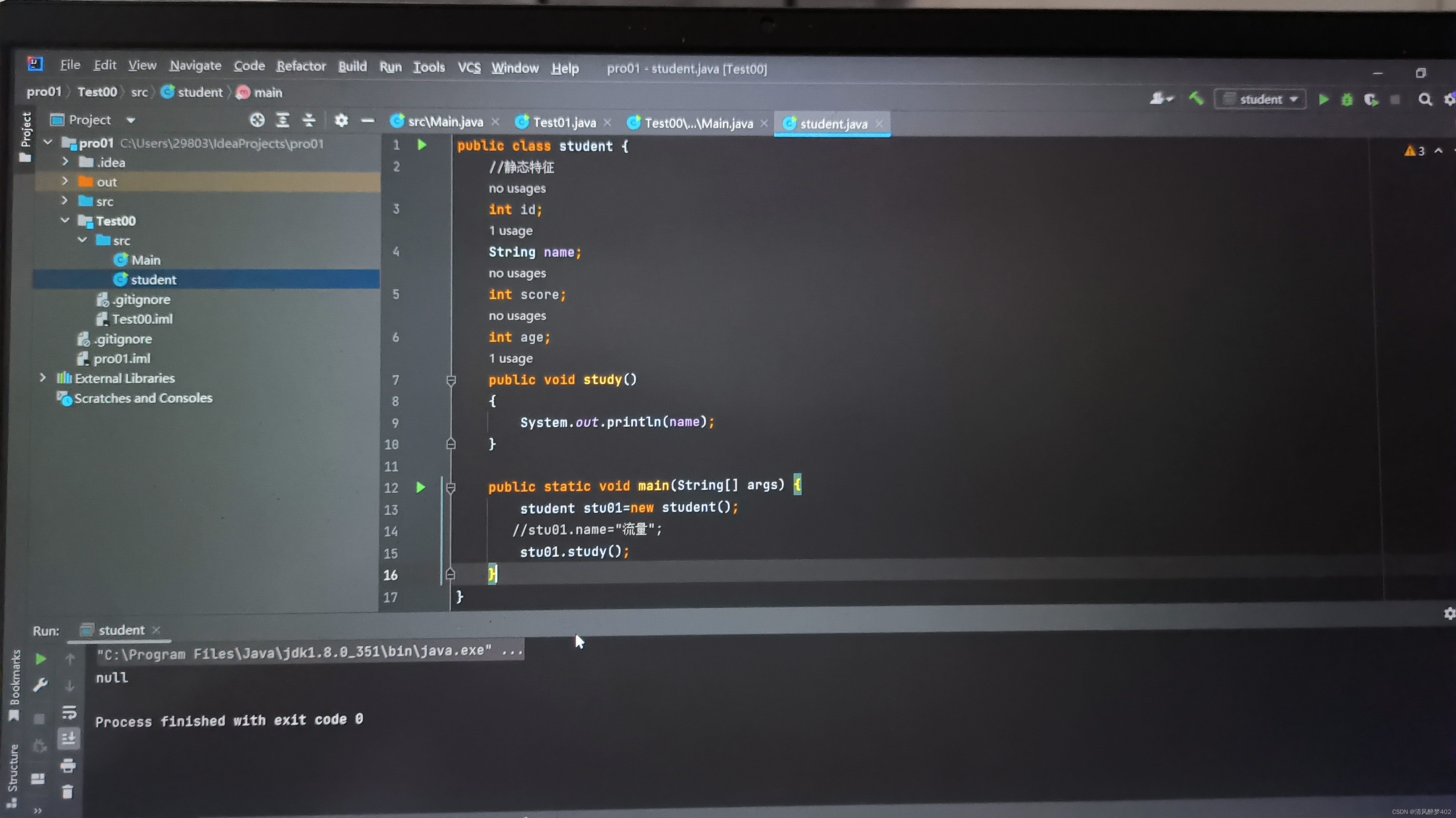Click the down stack trace arrow in the Run panel
1456x818 pixels.
(70, 686)
